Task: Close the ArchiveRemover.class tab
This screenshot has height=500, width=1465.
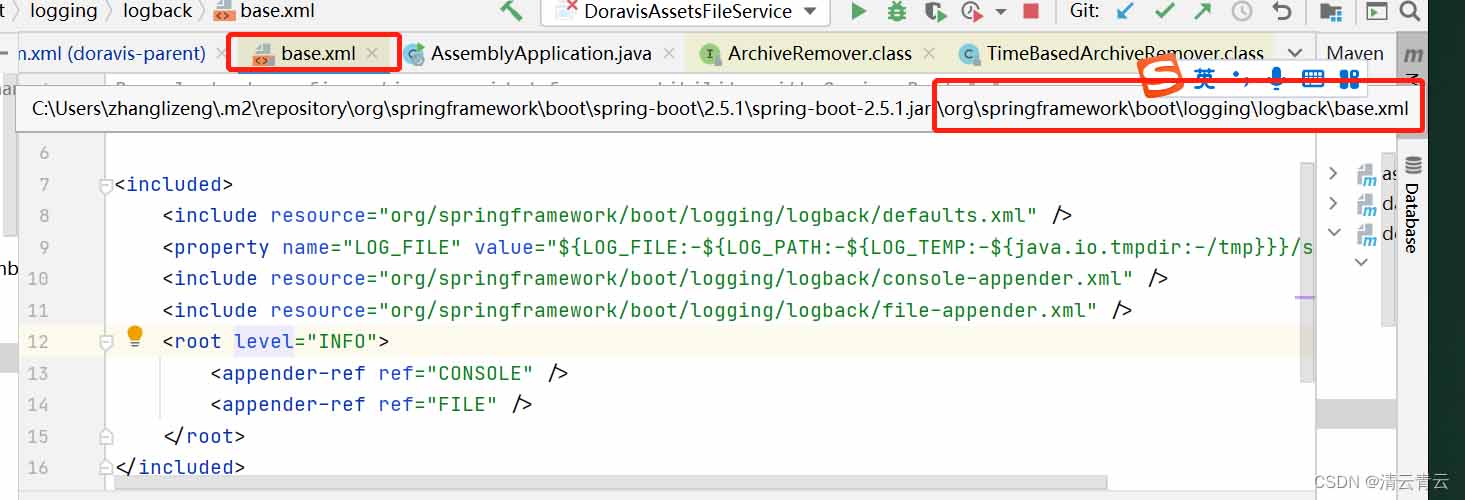Action: [929, 53]
